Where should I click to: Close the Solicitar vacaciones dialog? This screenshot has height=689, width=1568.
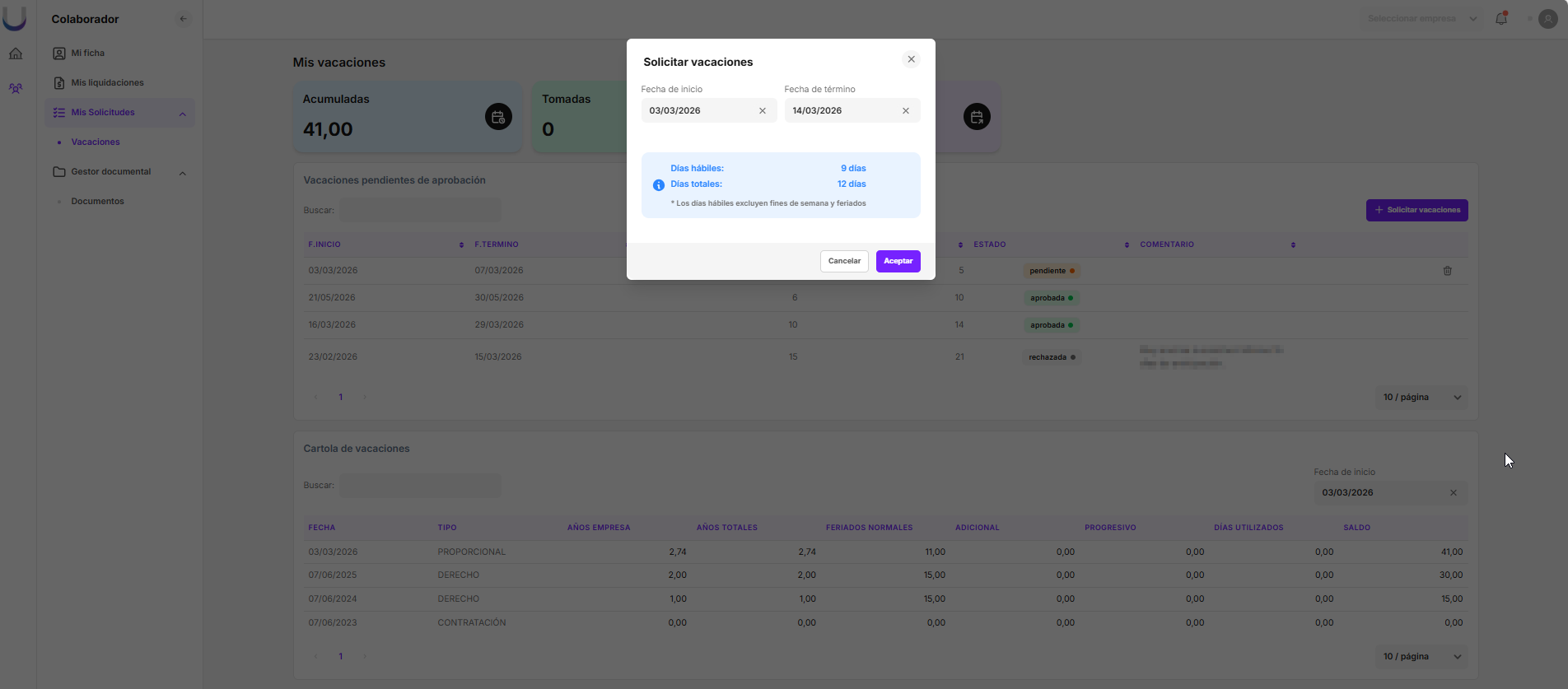tap(911, 59)
